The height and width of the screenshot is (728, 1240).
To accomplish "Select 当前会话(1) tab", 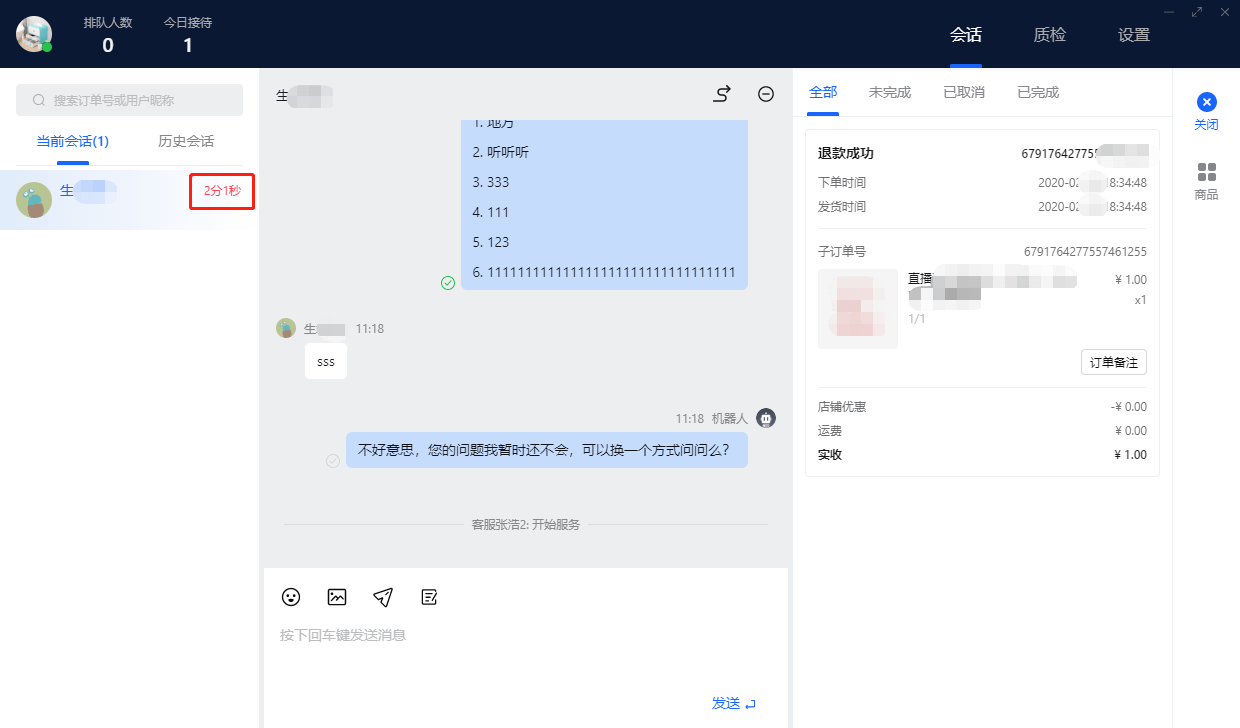I will [73, 141].
